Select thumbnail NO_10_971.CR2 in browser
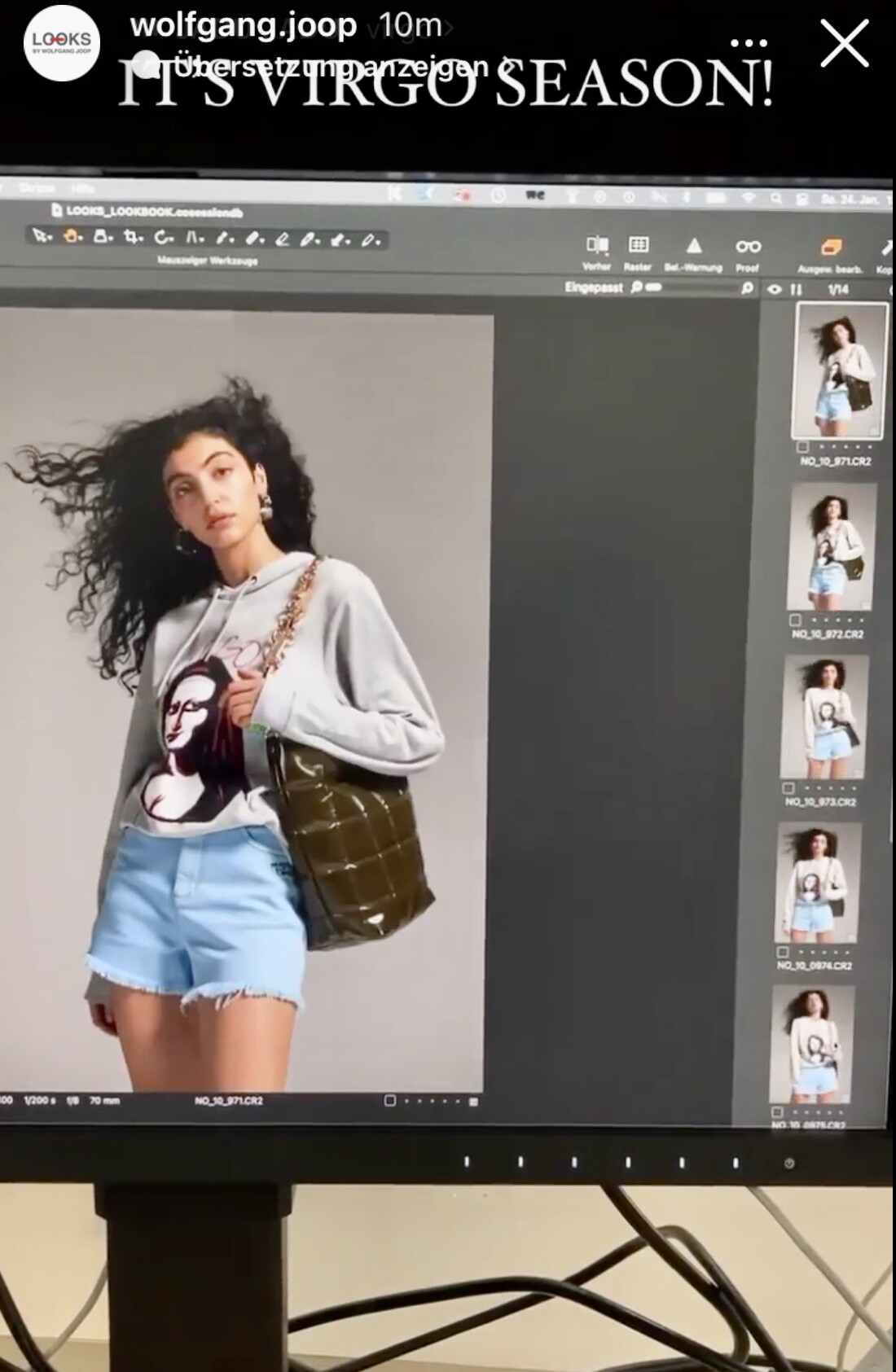Image resolution: width=896 pixels, height=1372 pixels. tap(840, 370)
